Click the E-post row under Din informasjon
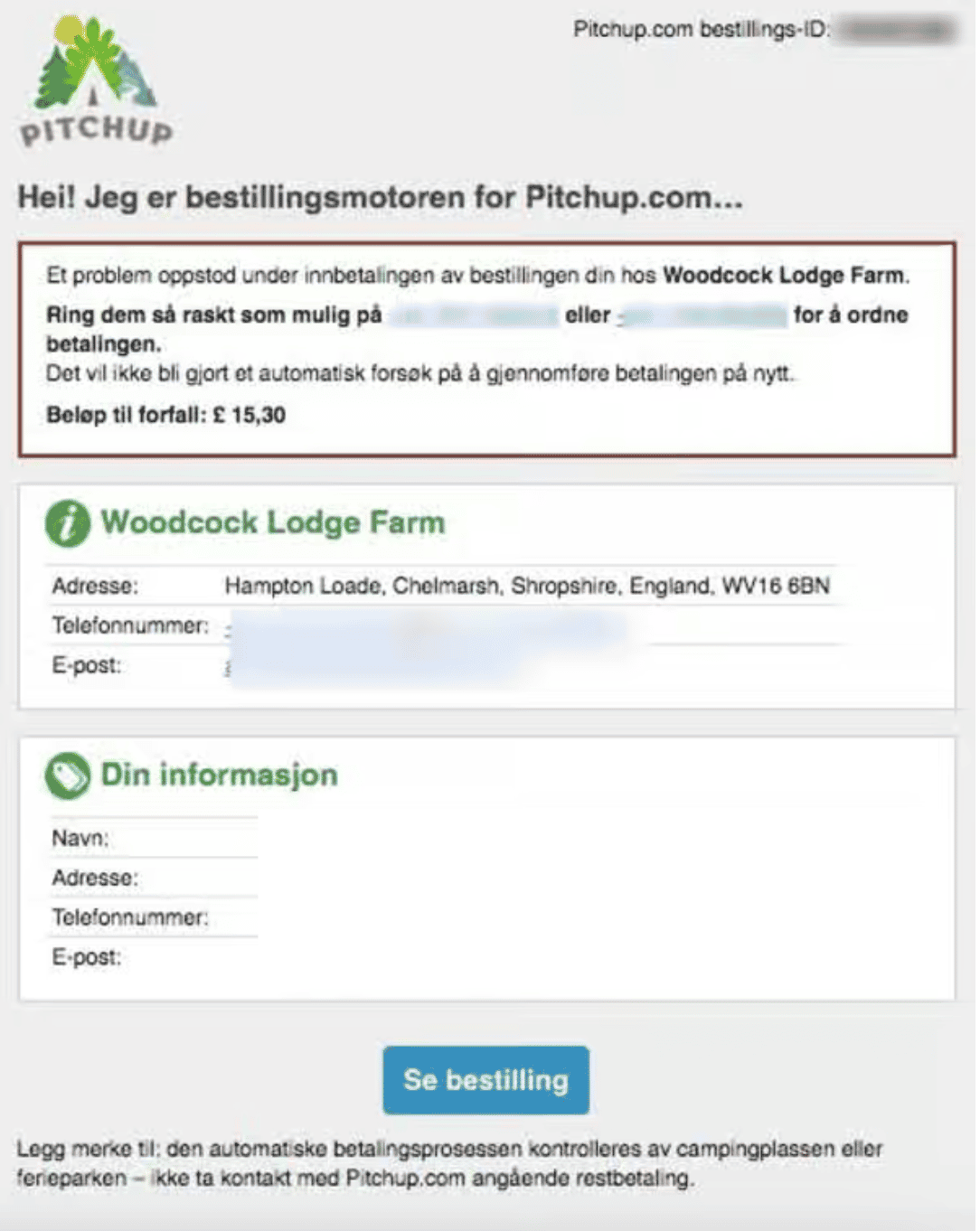The width and height of the screenshot is (980, 1231). pos(154,957)
